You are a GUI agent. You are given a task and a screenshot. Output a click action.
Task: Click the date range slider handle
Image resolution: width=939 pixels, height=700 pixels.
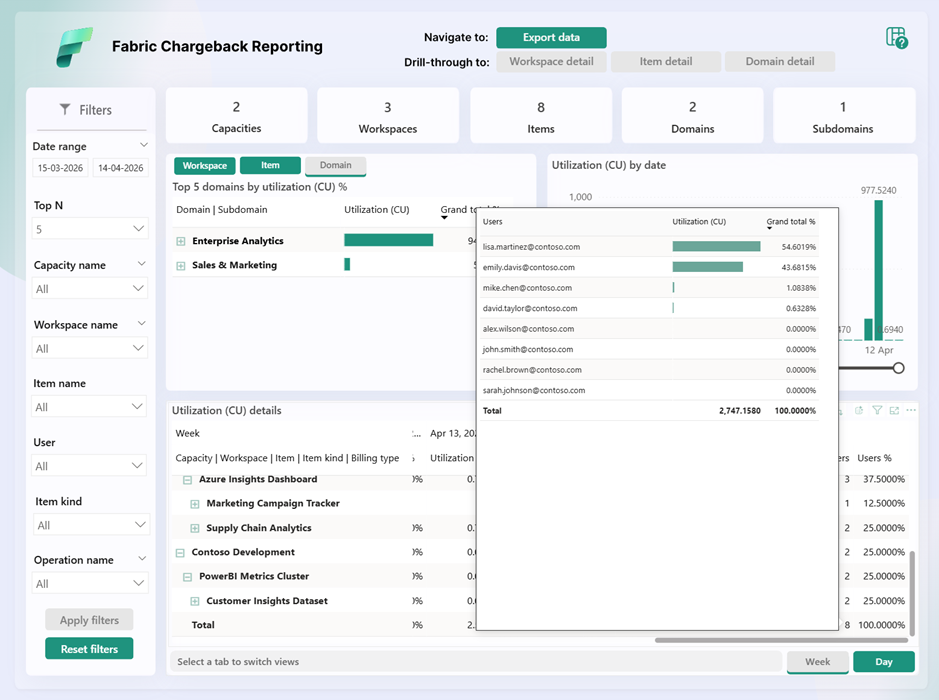[x=898, y=368]
